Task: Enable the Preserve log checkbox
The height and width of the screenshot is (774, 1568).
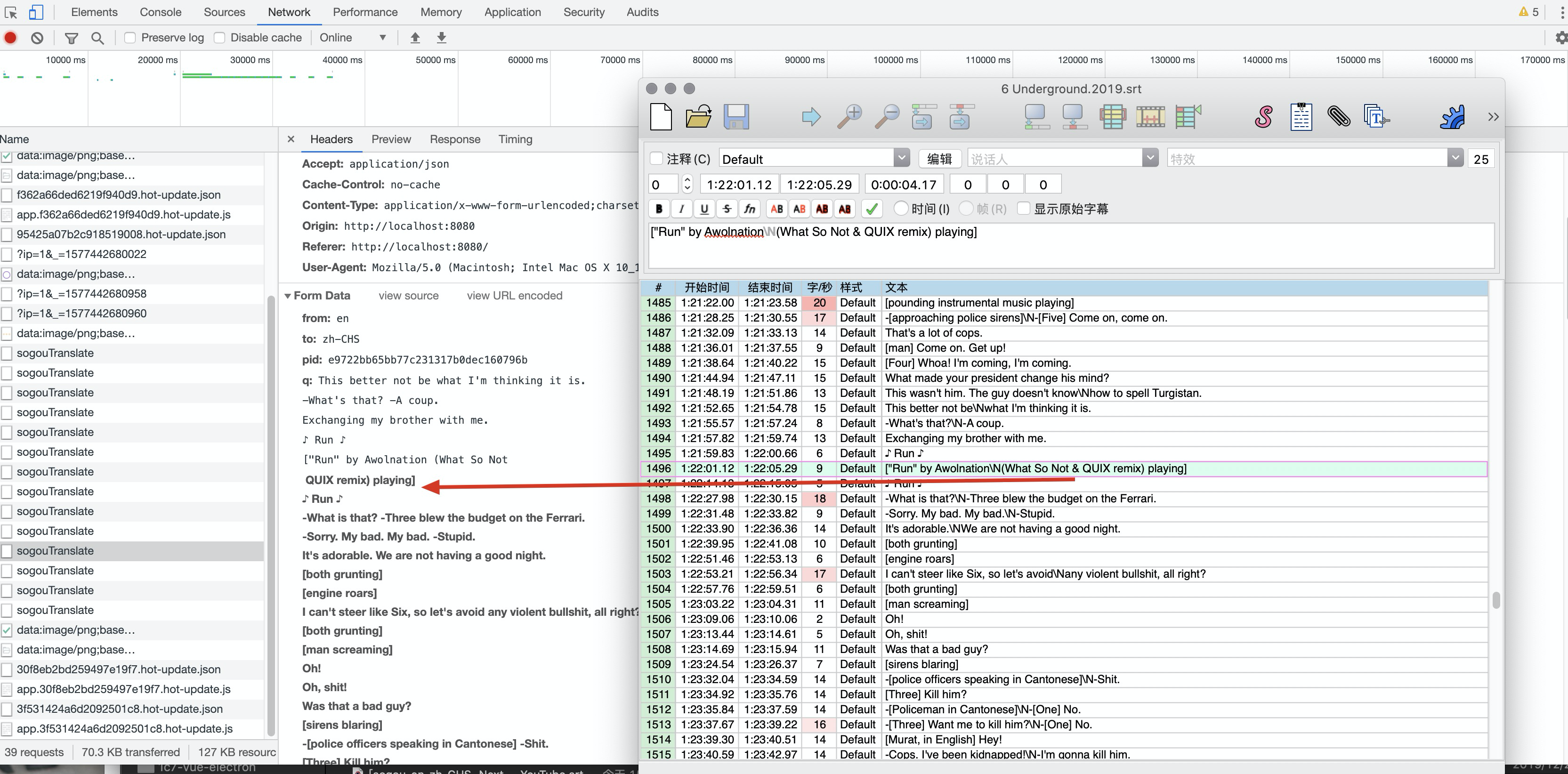Action: [129, 38]
